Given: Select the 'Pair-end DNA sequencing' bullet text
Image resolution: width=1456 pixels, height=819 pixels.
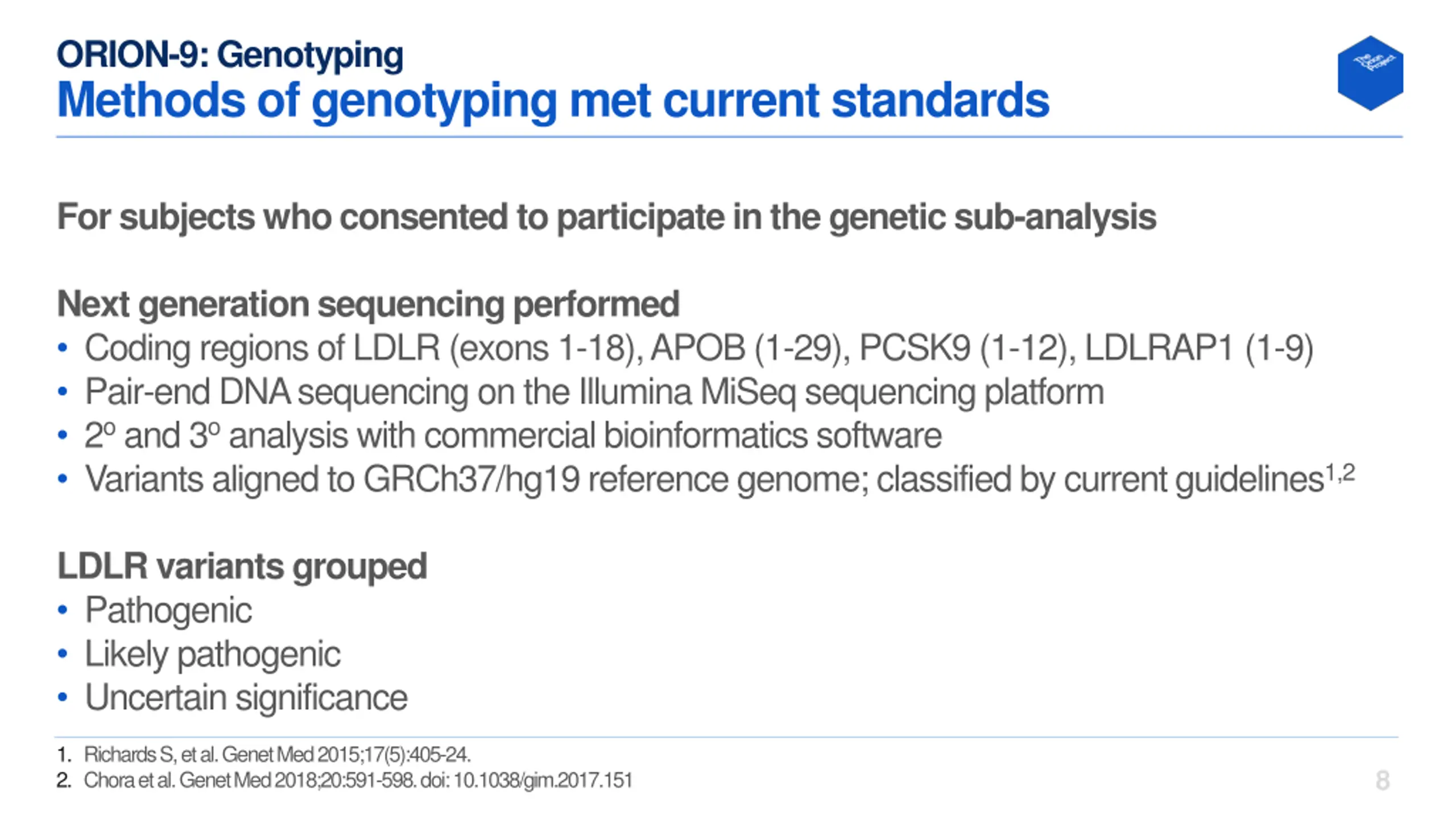Looking at the screenshot, I should [594, 392].
